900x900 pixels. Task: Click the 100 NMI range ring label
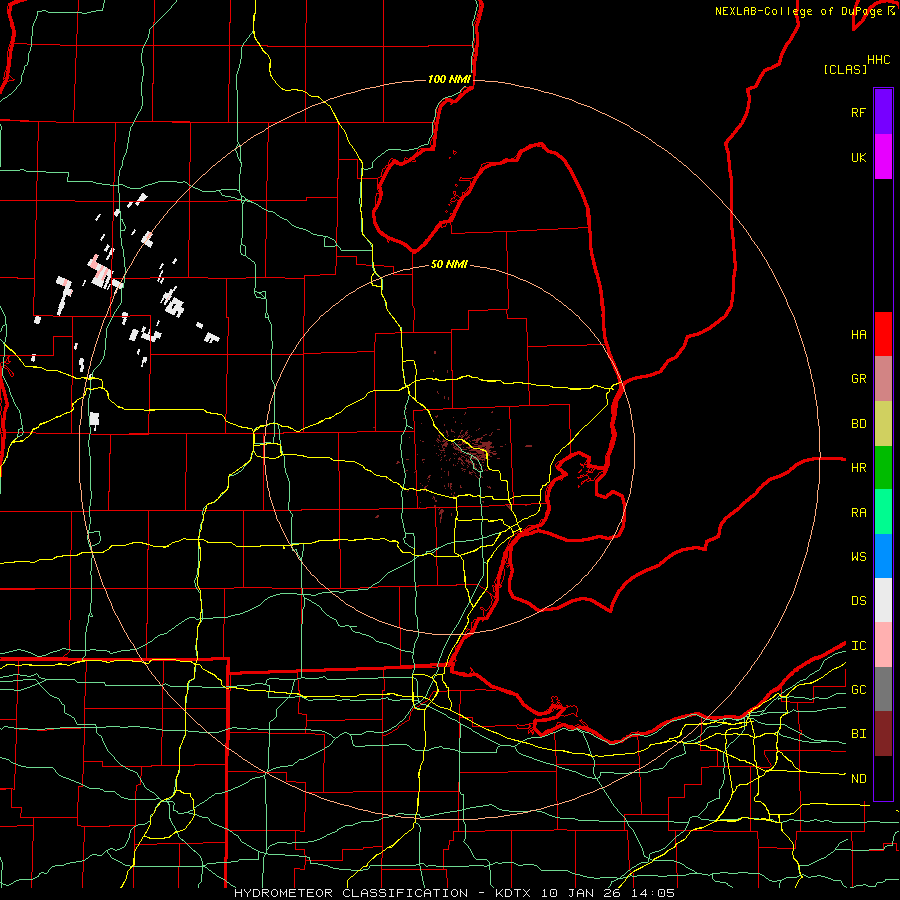click(x=449, y=79)
